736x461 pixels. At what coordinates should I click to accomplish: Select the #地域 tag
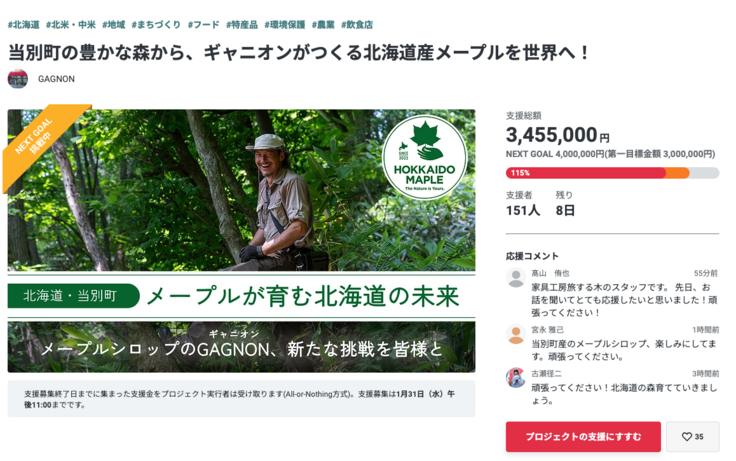(114, 24)
